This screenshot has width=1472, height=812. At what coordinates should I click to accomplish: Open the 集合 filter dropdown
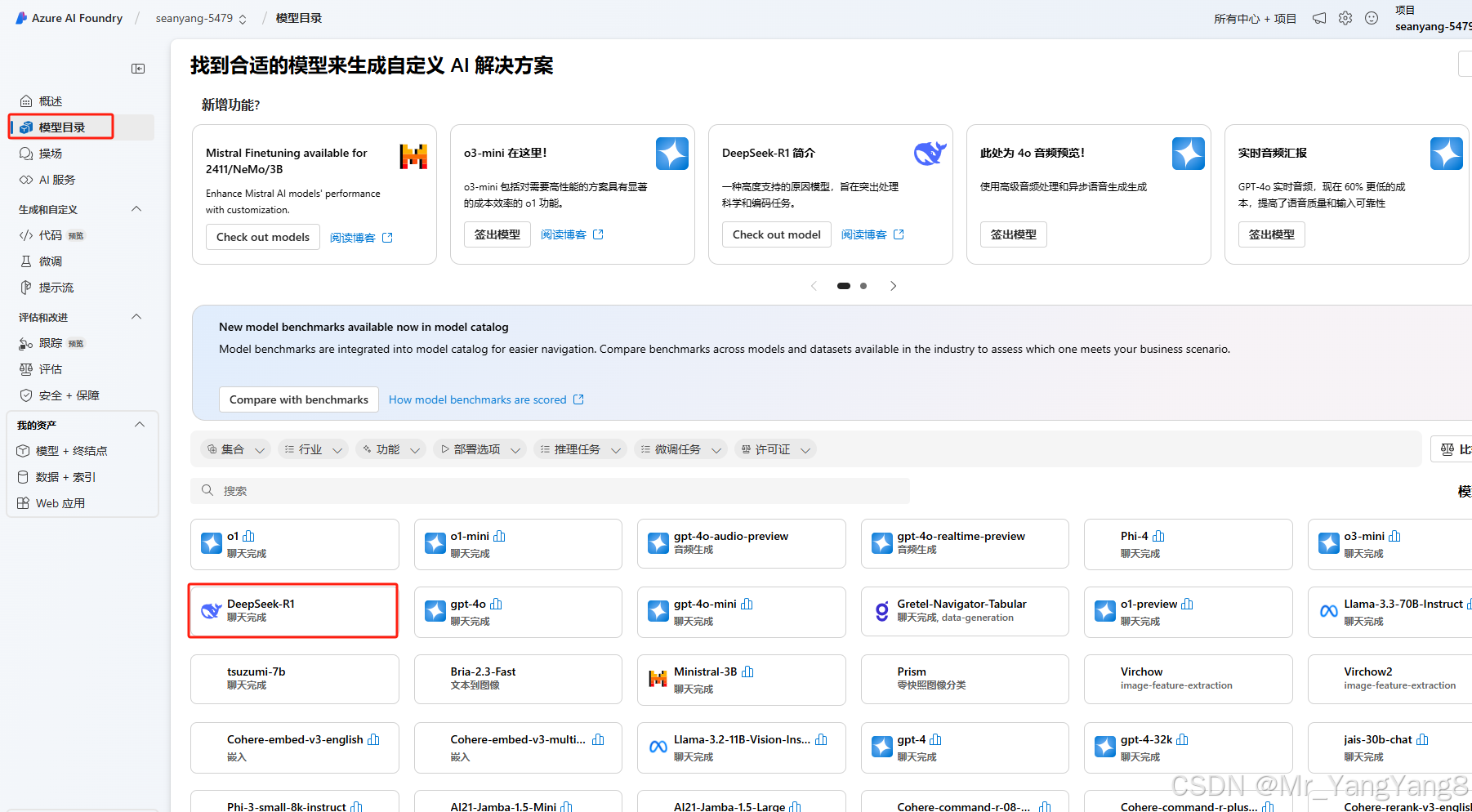(235, 449)
